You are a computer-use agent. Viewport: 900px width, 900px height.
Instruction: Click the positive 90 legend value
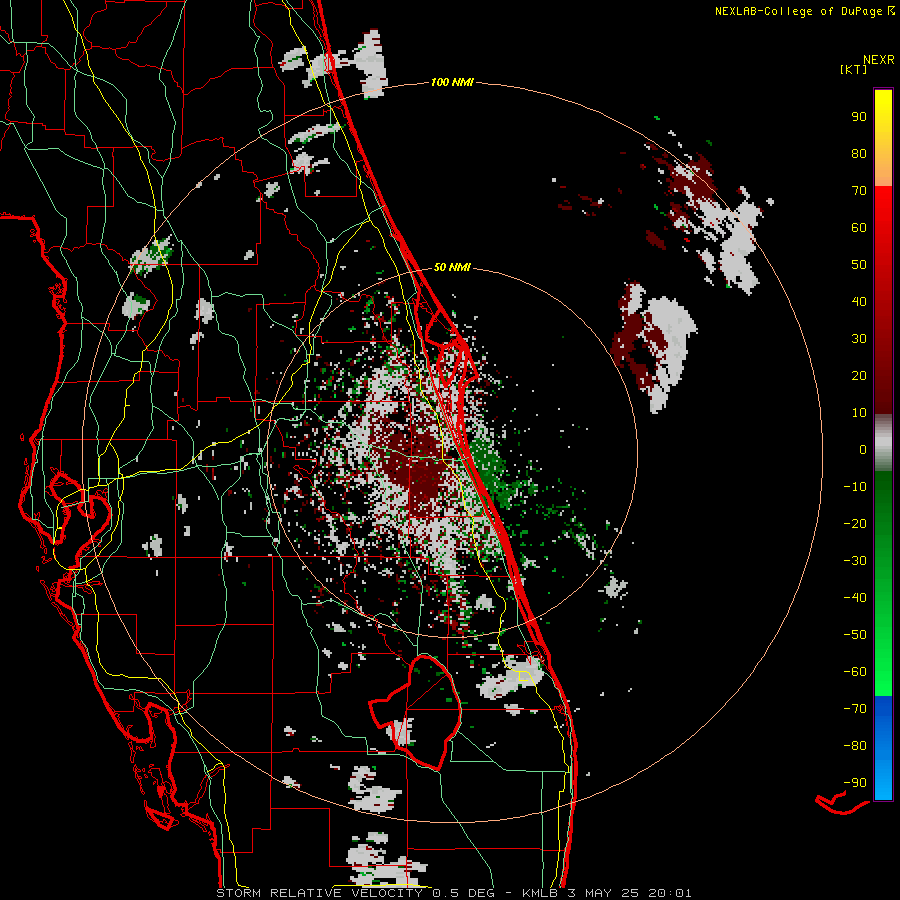point(859,117)
